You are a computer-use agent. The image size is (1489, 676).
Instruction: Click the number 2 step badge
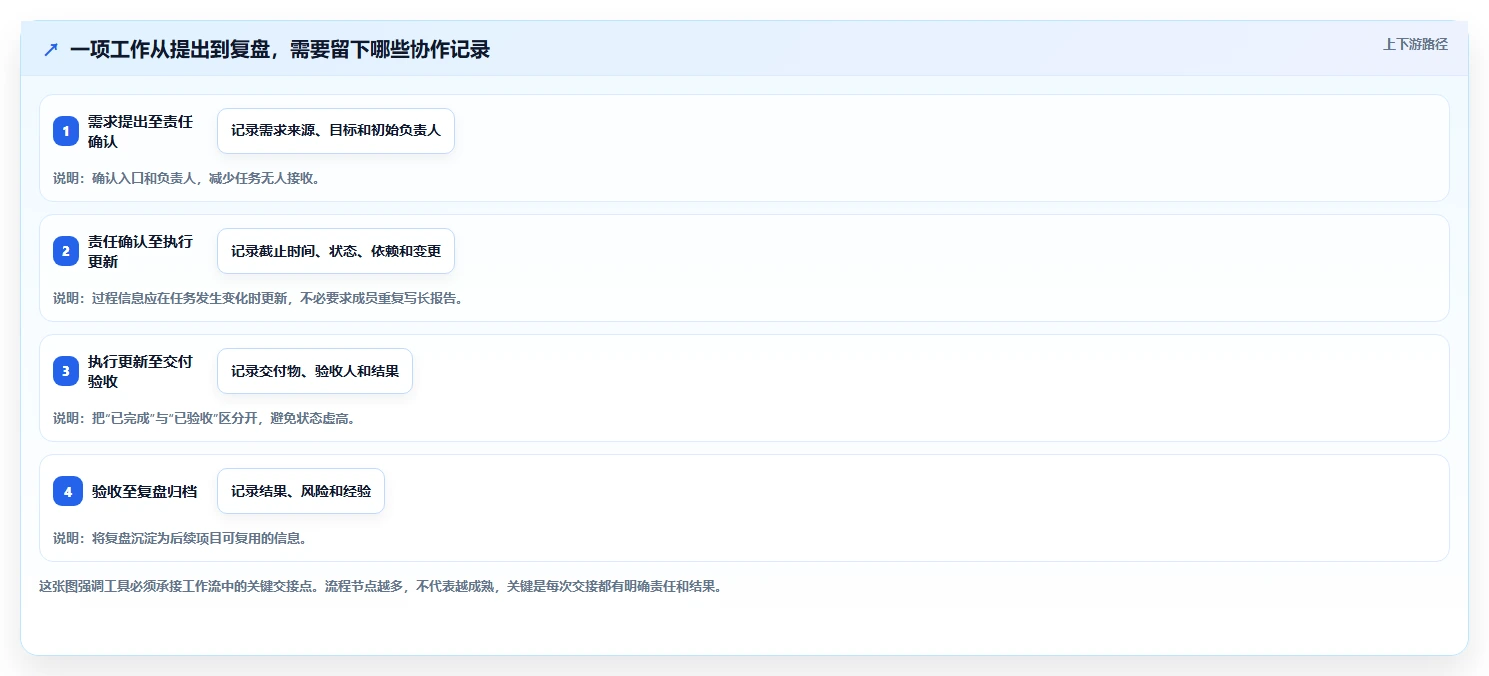pos(66,251)
